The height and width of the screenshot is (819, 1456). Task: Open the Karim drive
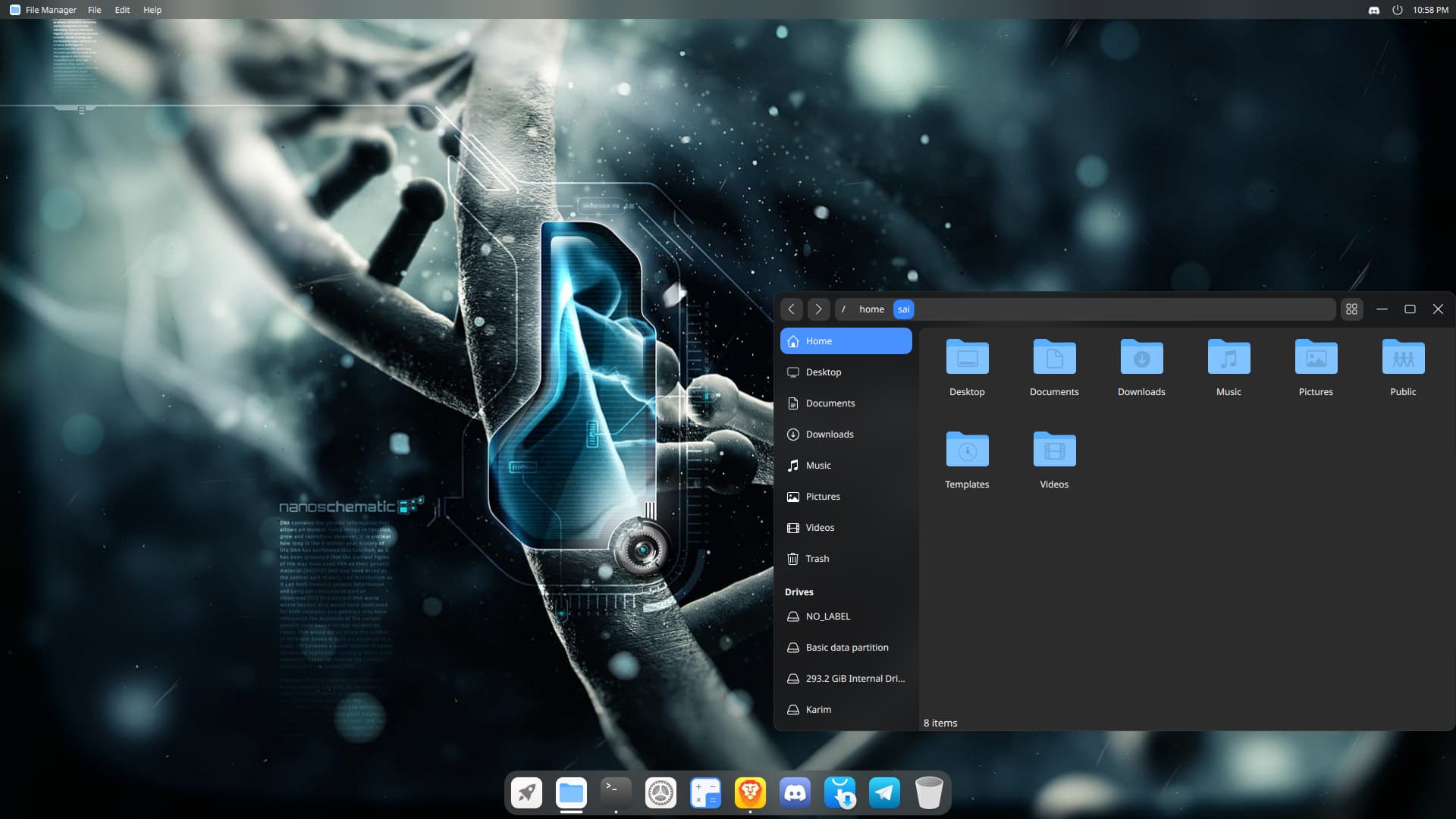846,710
